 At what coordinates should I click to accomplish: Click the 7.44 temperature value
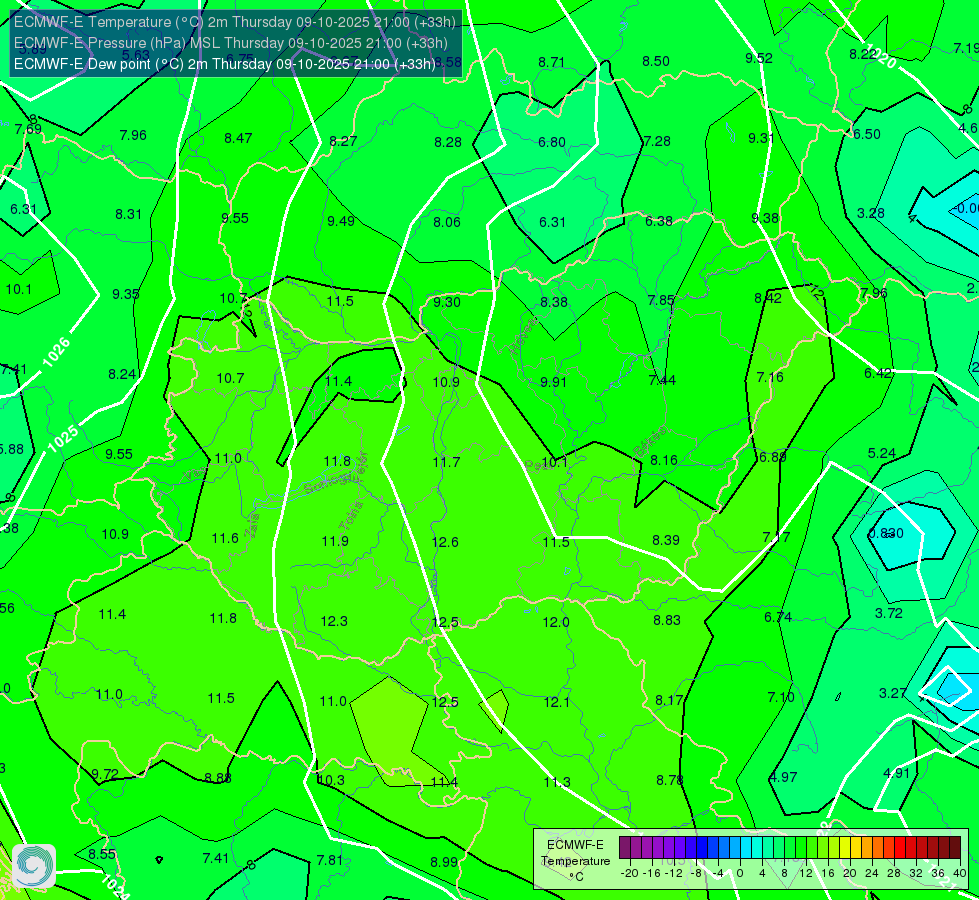click(662, 380)
